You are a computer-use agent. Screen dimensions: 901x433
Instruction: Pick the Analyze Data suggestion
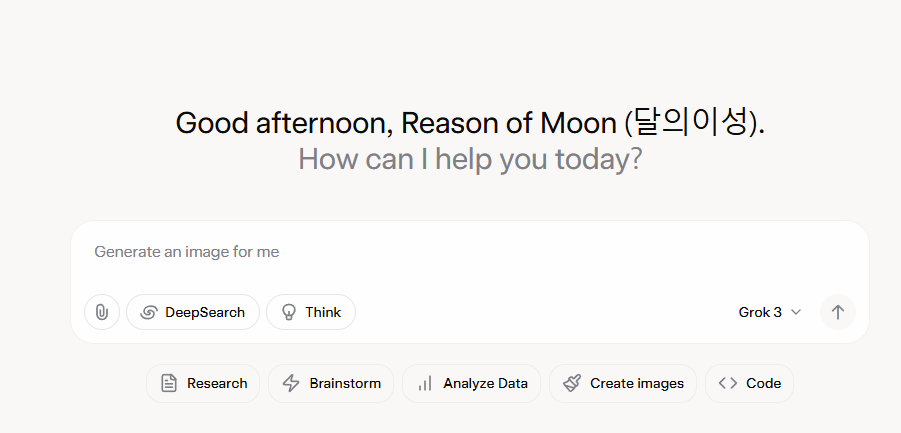point(472,384)
